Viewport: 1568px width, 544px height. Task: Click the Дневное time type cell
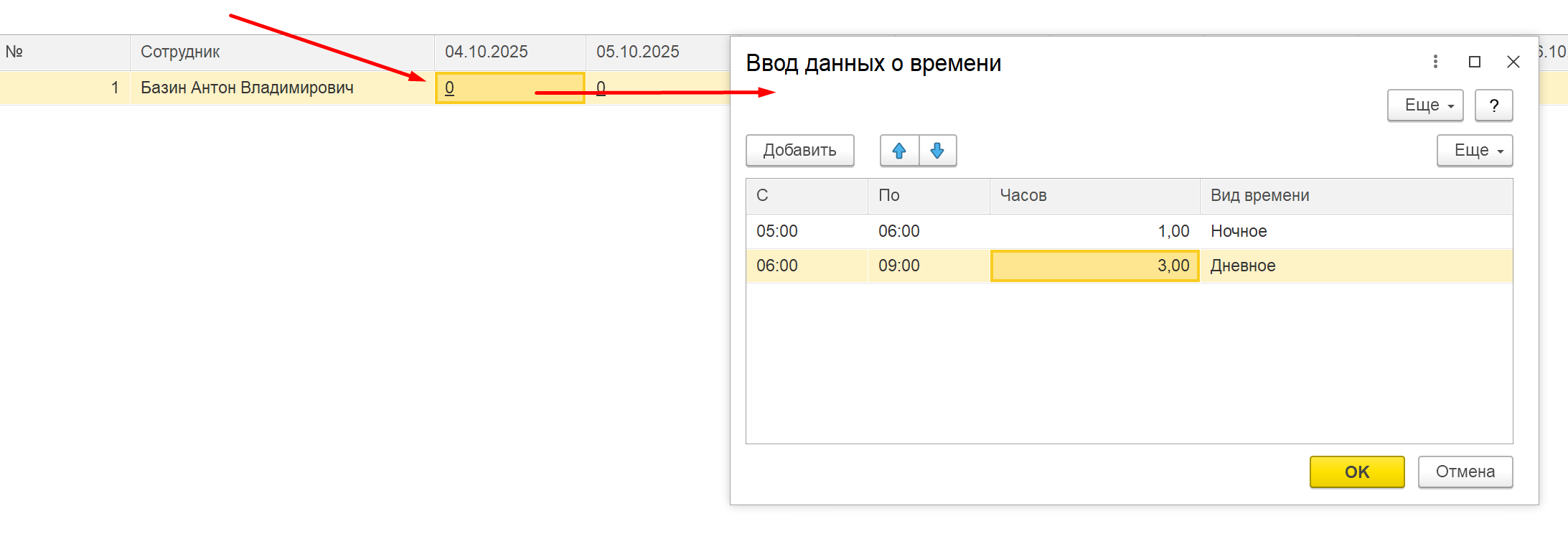[x=1243, y=266]
